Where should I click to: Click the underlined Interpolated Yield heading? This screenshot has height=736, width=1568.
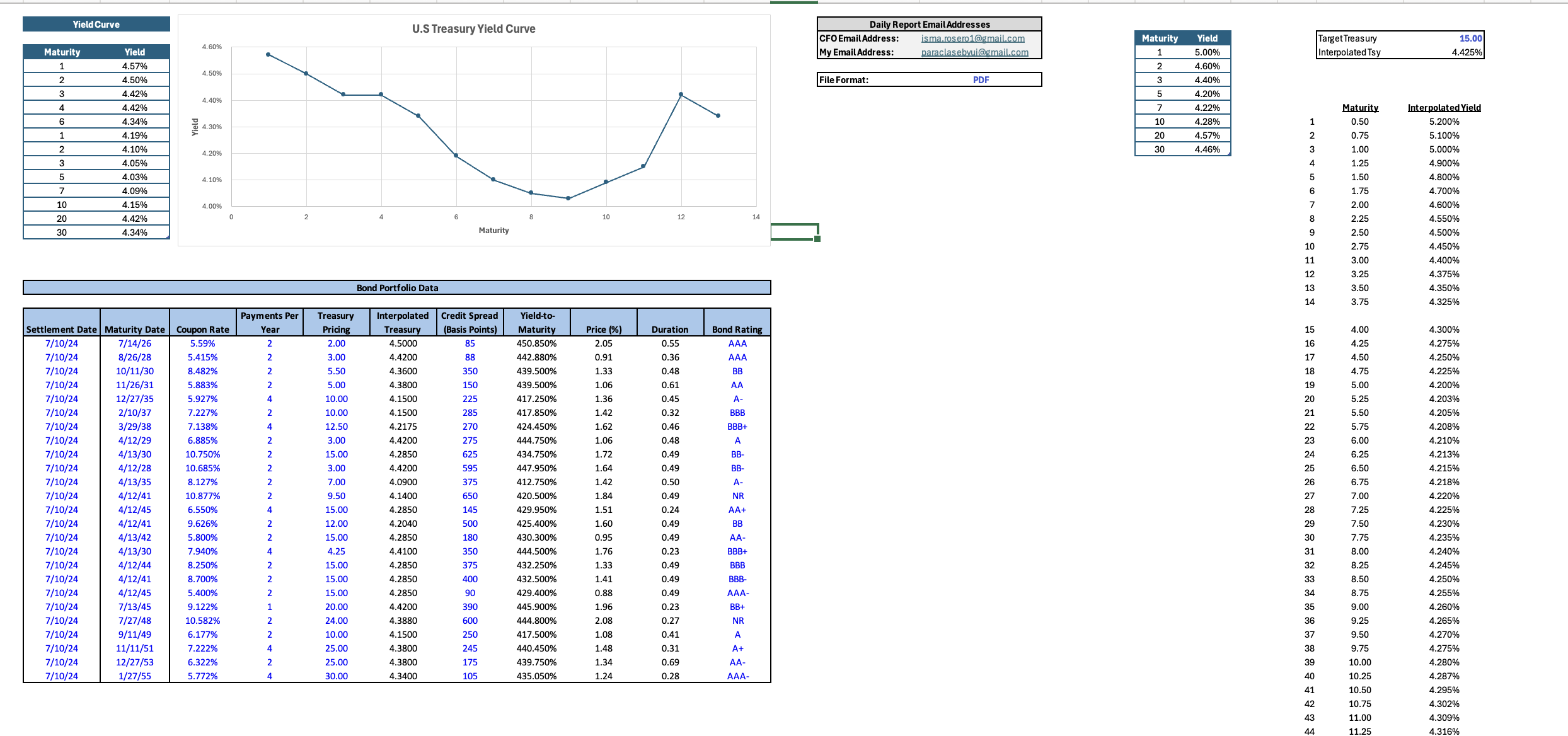(1444, 108)
